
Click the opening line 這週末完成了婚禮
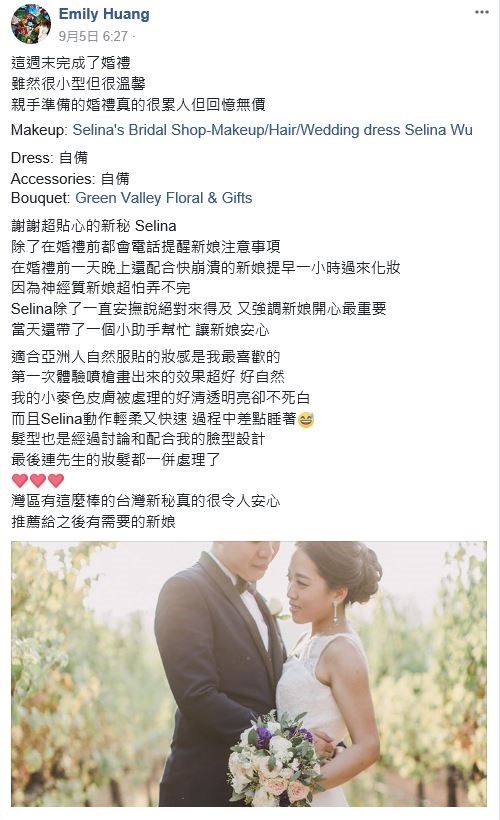coord(71,63)
